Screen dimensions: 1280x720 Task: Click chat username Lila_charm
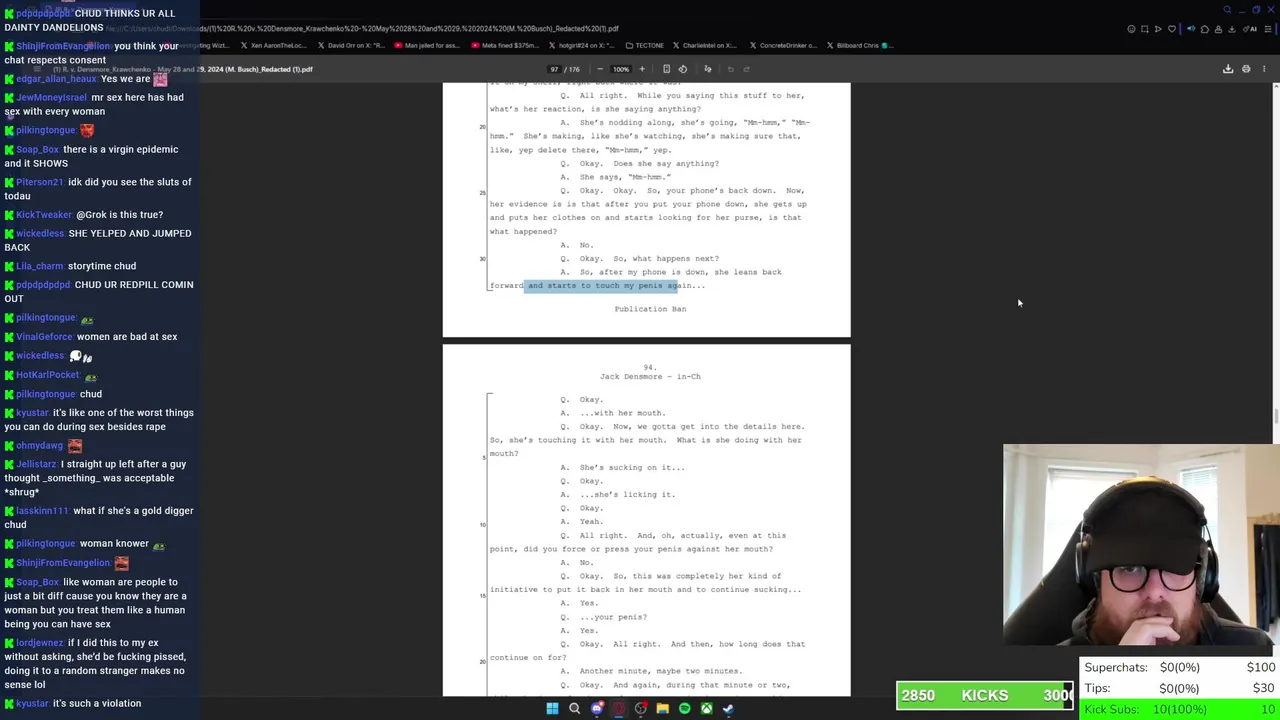pyautogui.click(x=40, y=266)
